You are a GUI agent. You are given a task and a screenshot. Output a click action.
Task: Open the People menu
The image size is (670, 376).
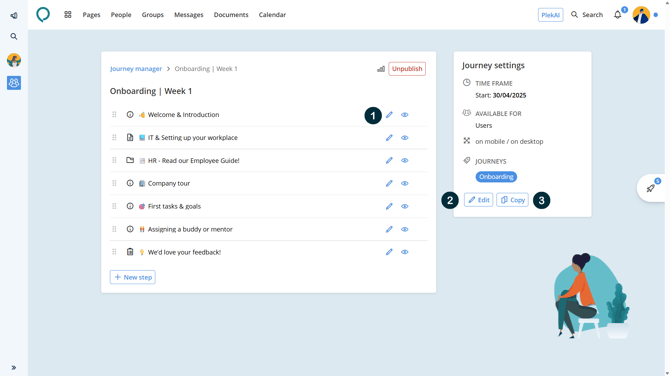click(x=121, y=15)
